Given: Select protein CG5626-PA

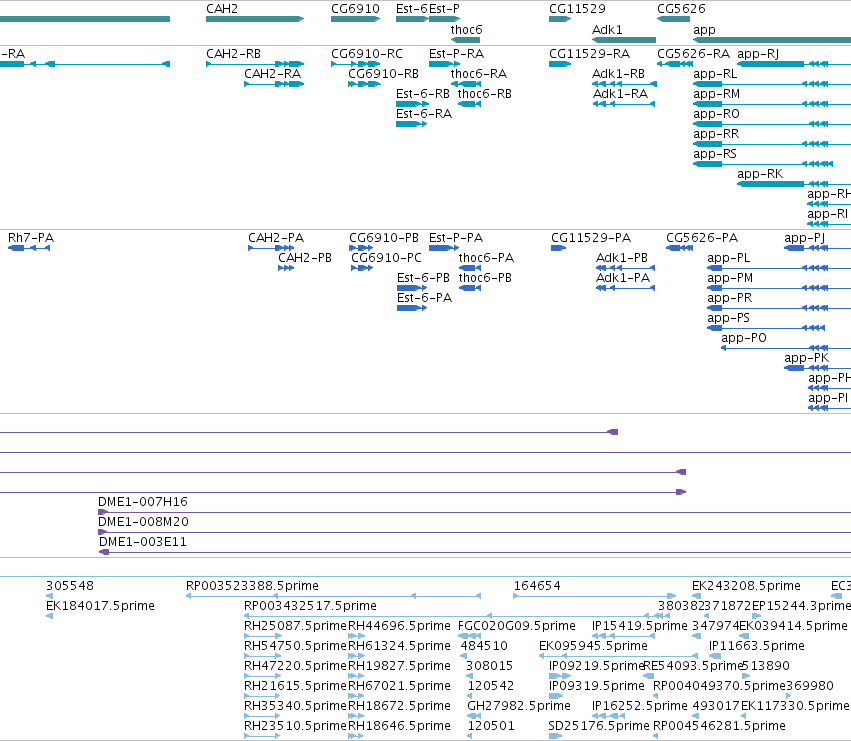Looking at the screenshot, I should [x=679, y=248].
